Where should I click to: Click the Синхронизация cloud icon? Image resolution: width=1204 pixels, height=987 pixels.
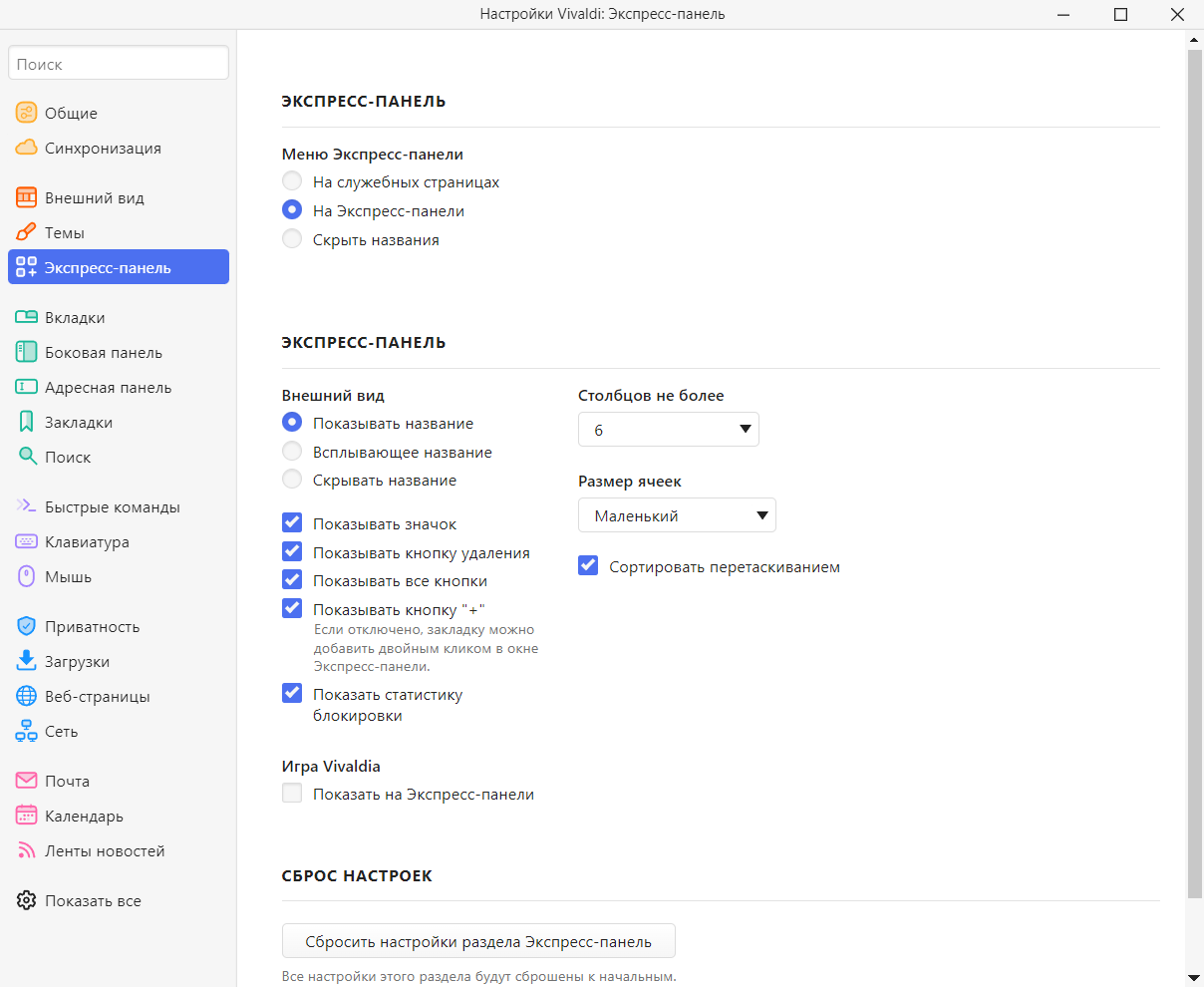click(26, 148)
